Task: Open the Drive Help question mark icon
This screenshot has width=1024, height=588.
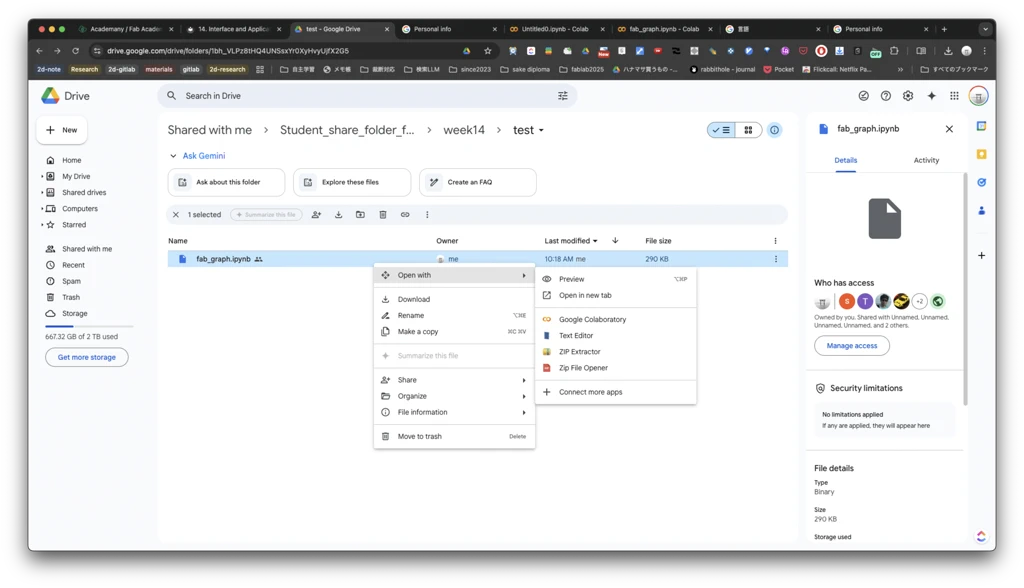Action: tap(886, 96)
